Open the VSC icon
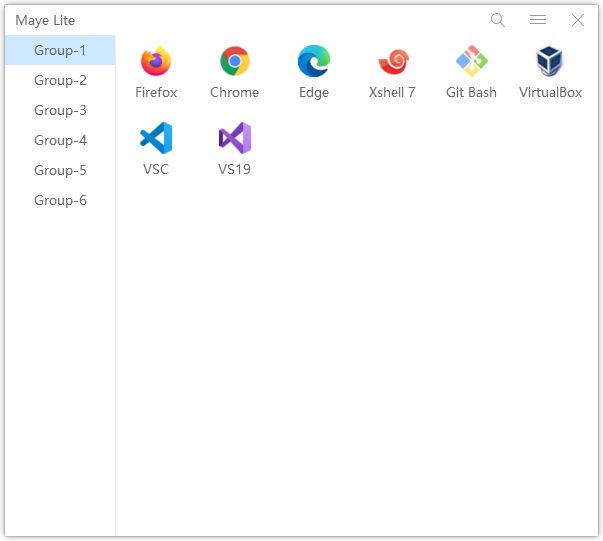 click(x=156, y=139)
